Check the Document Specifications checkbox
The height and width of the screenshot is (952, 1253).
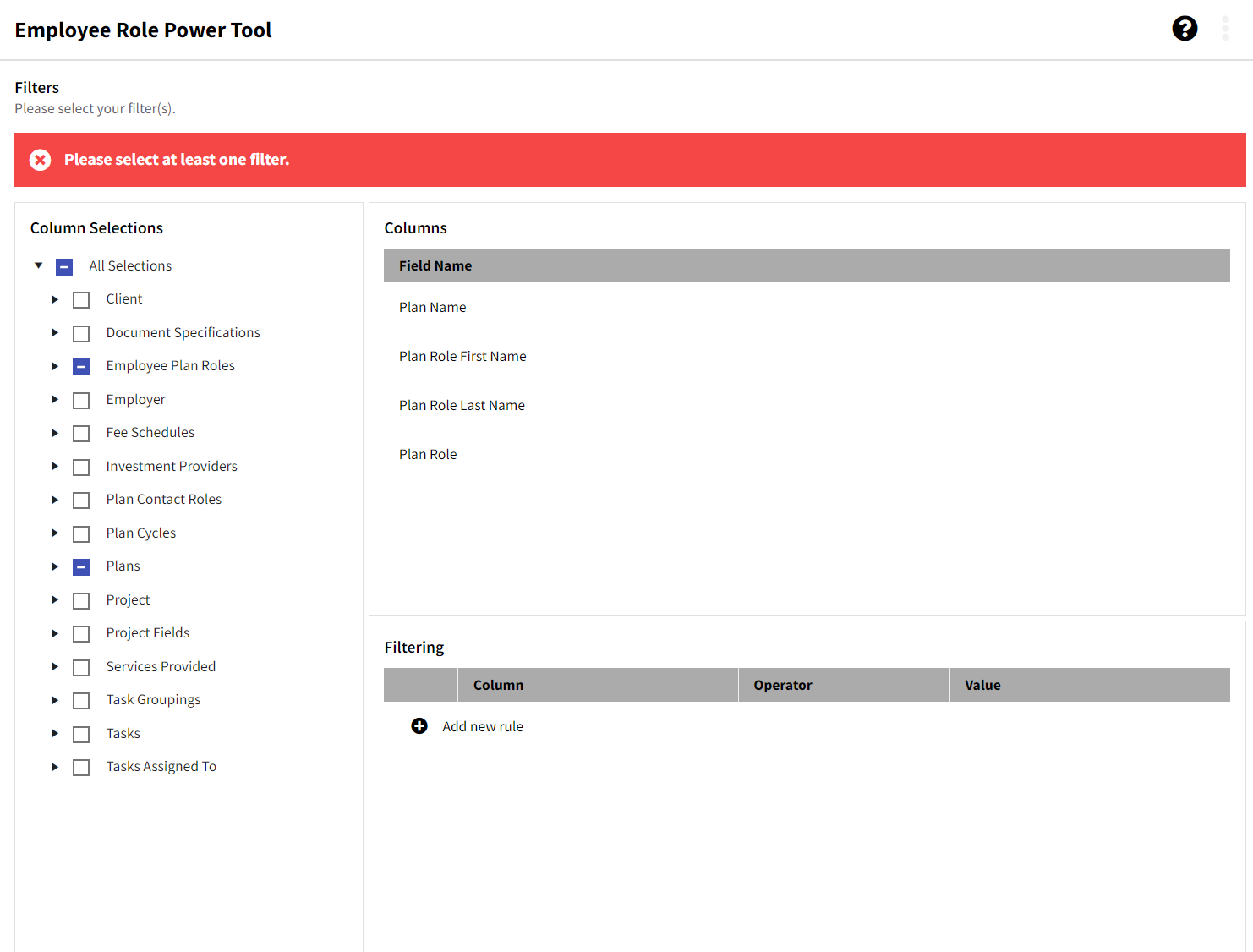point(81,334)
